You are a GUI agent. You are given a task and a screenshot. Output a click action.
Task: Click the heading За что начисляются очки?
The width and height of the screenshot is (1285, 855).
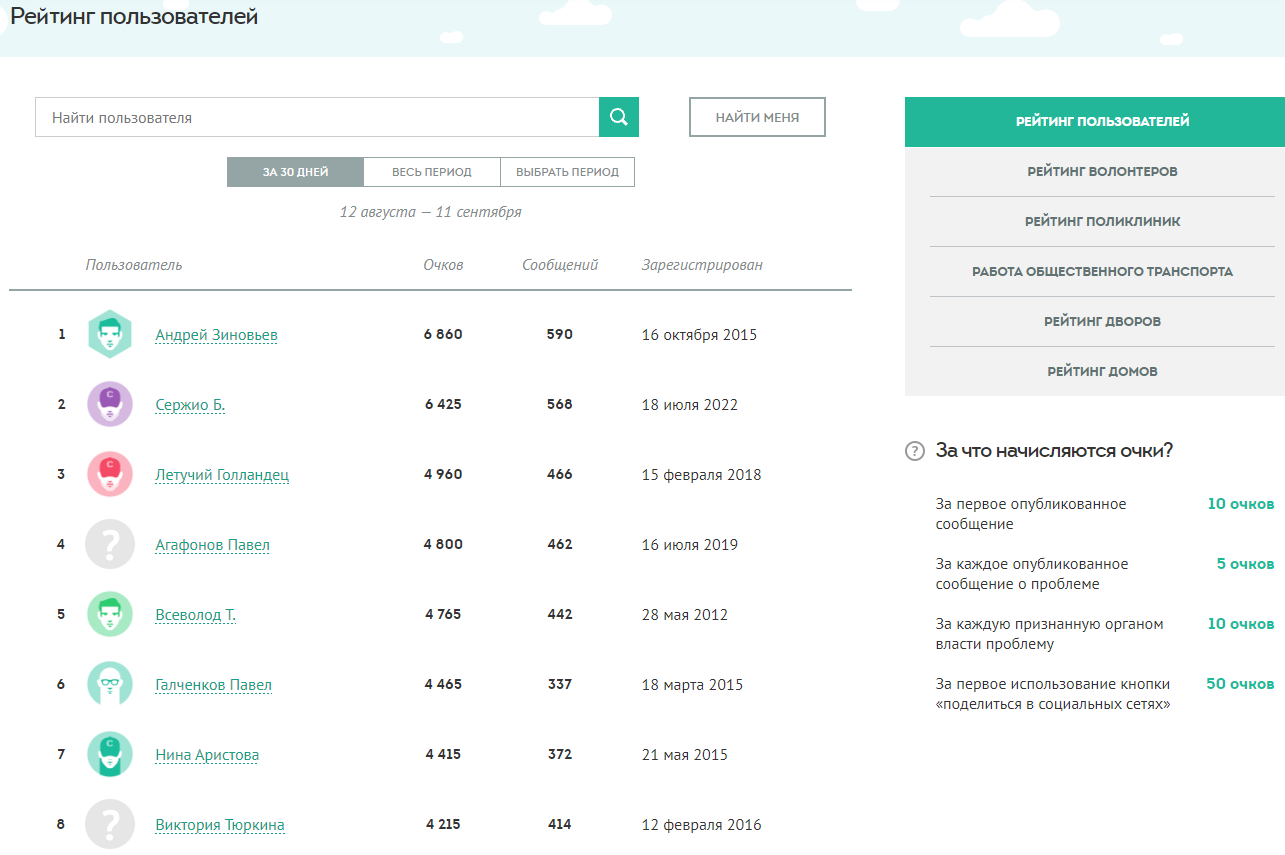(1054, 451)
